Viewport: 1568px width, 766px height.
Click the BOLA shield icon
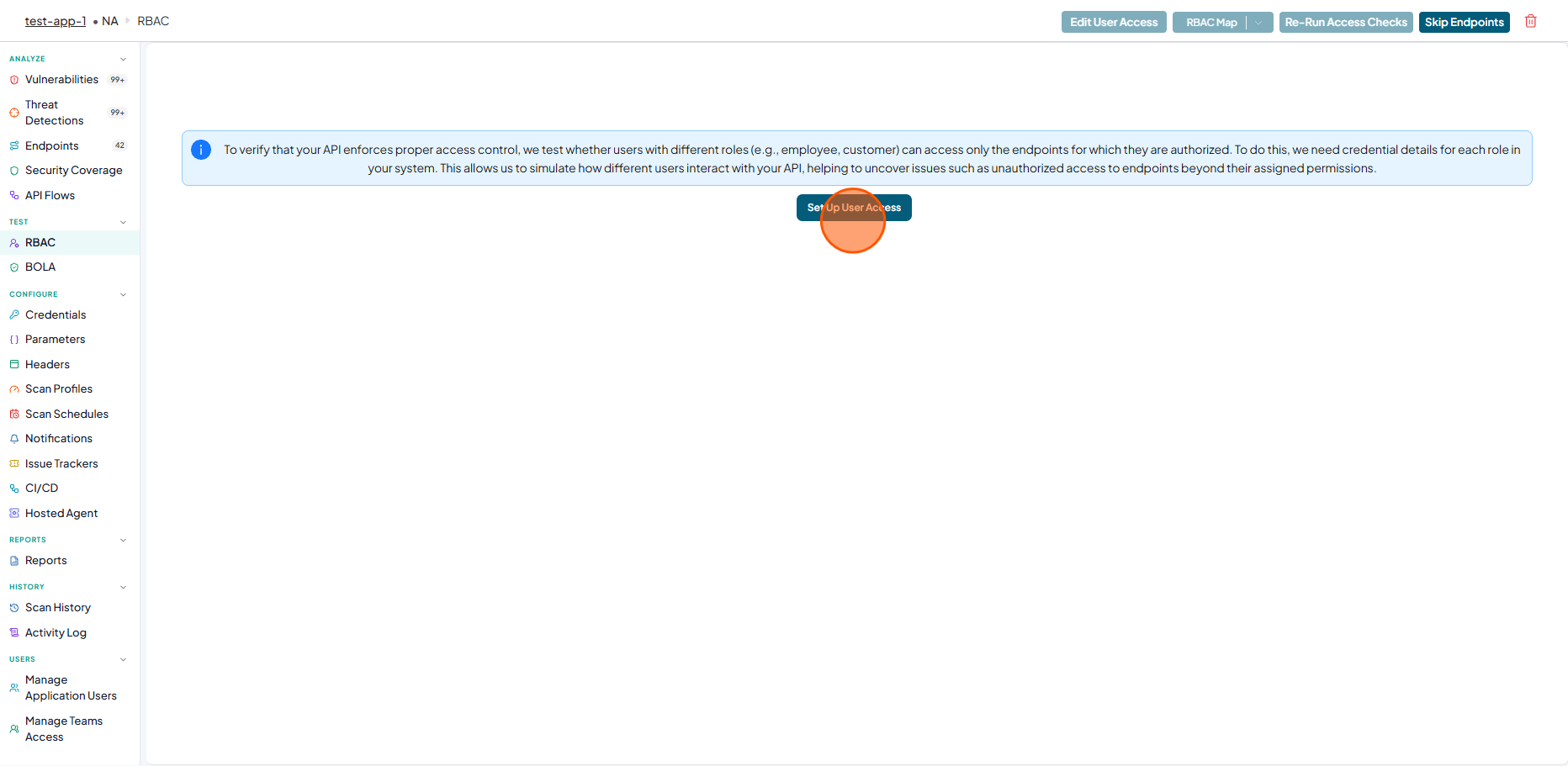[x=14, y=267]
